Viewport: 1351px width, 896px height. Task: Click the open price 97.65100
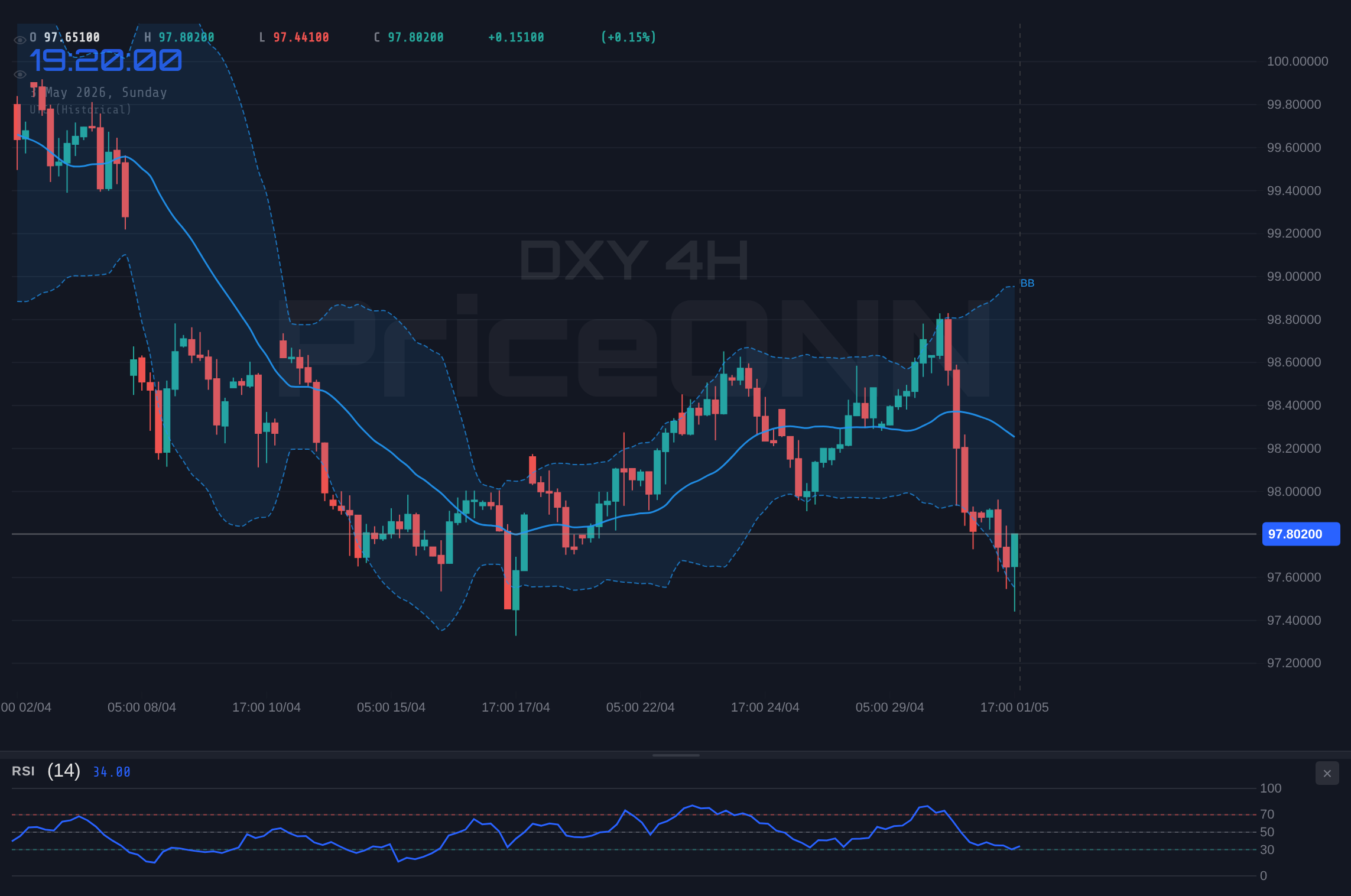click(72, 37)
